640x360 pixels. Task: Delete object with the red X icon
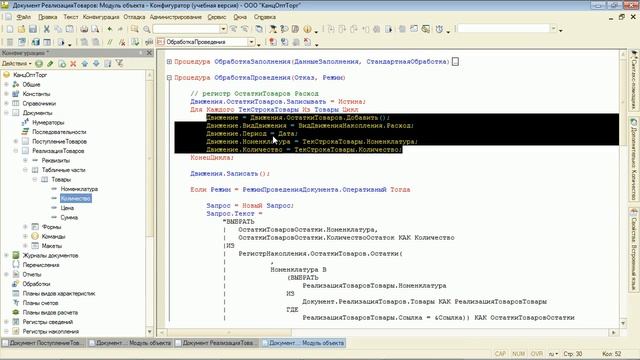coord(73,63)
